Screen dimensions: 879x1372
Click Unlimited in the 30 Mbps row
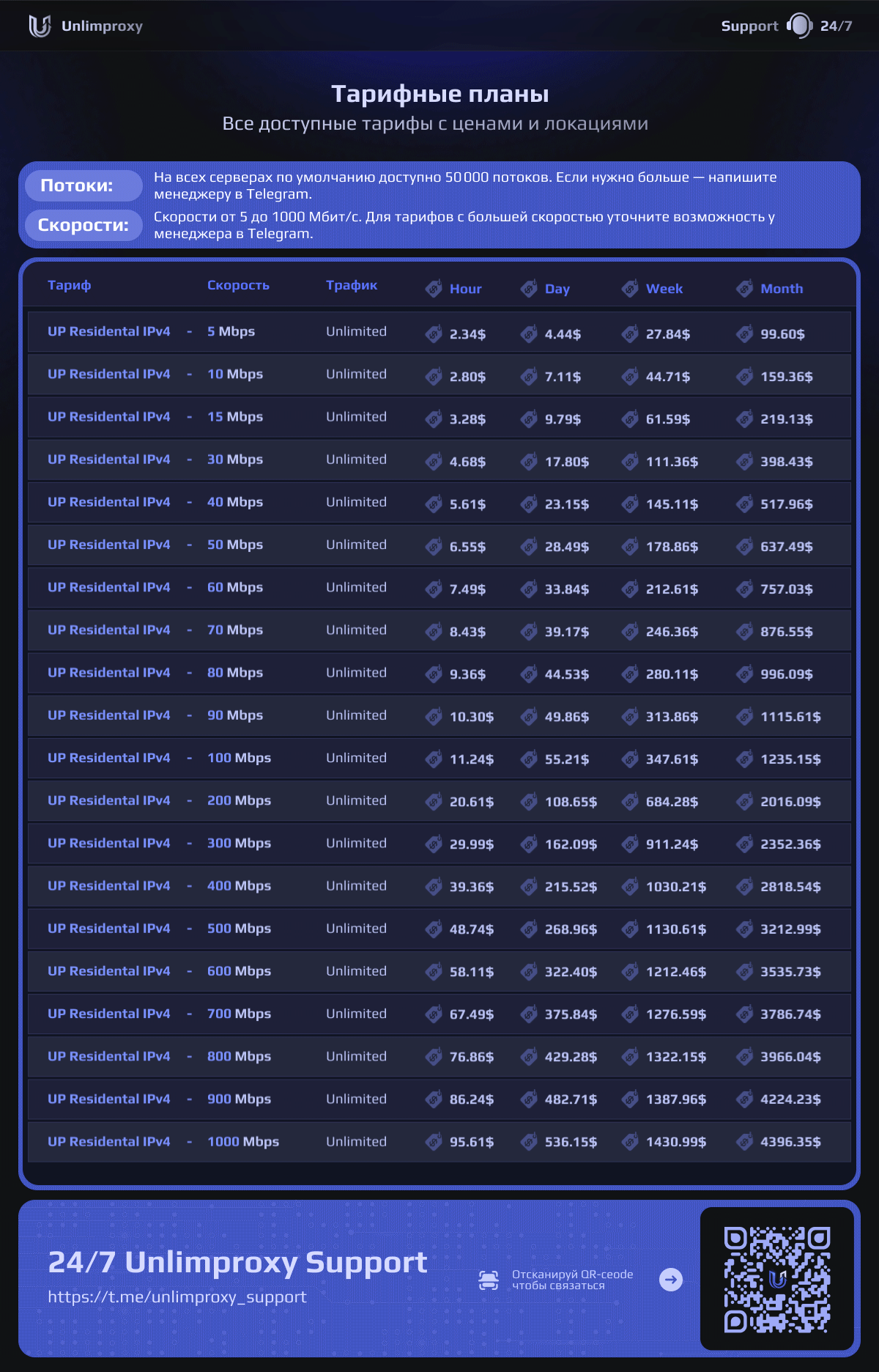click(356, 459)
